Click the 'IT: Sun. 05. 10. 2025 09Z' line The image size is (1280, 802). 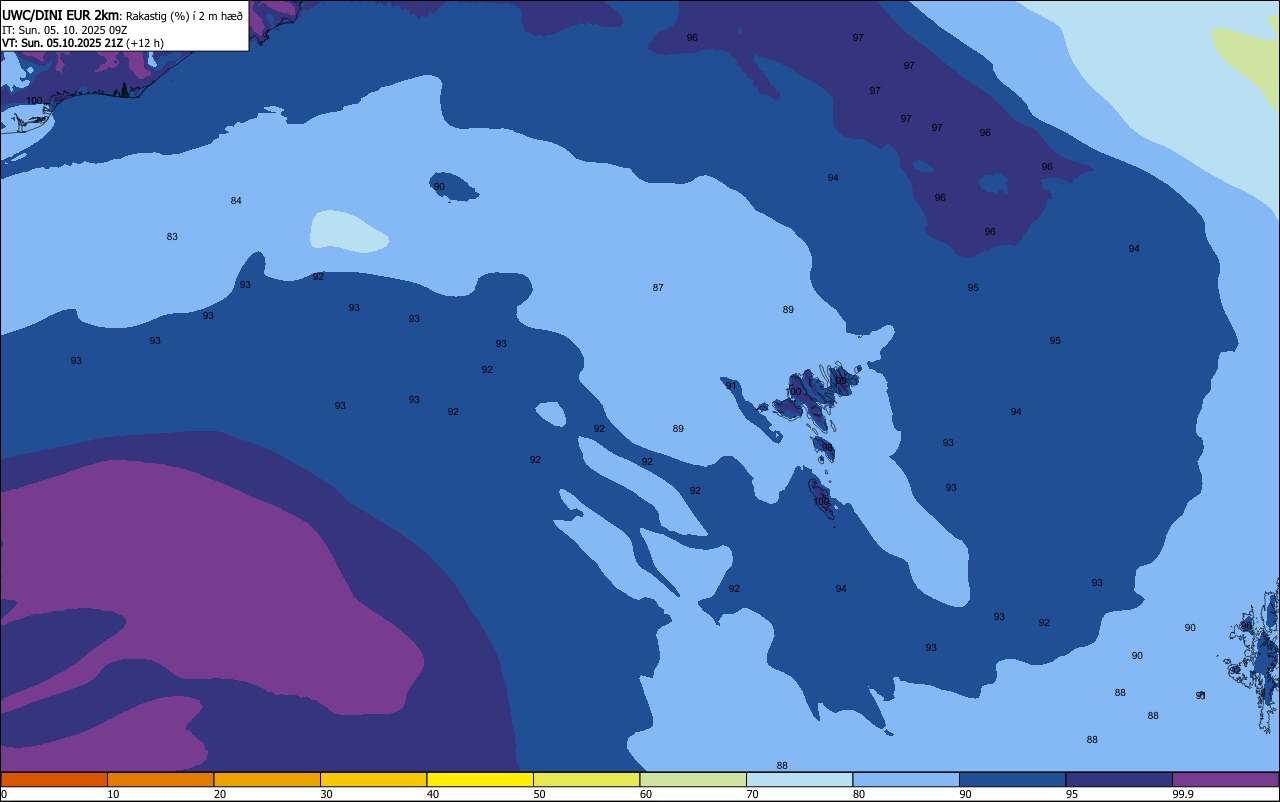tap(65, 30)
